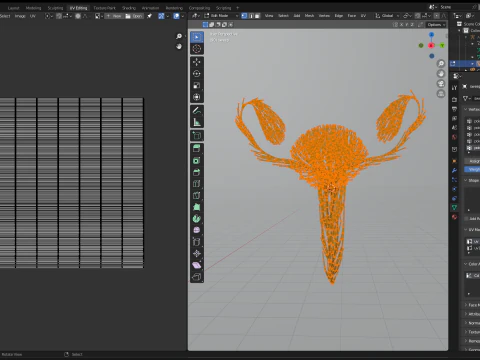The width and height of the screenshot is (480, 360).
Task: Activate the Scale tool in viewport toolbar
Action: (x=197, y=85)
